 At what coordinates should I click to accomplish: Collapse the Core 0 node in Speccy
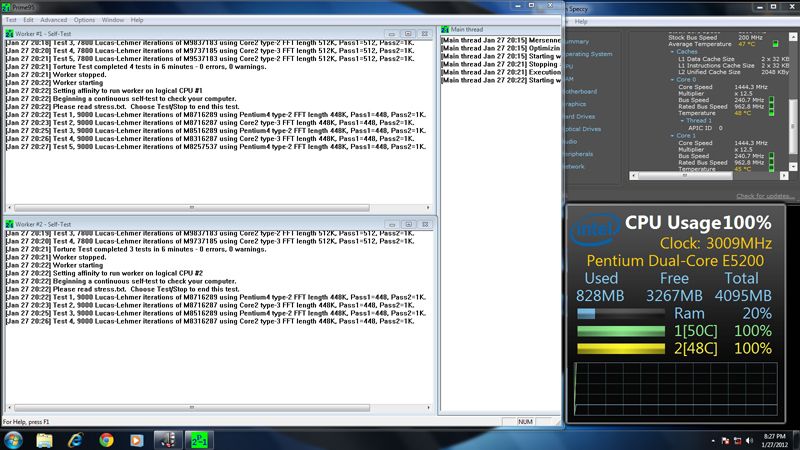click(x=672, y=80)
